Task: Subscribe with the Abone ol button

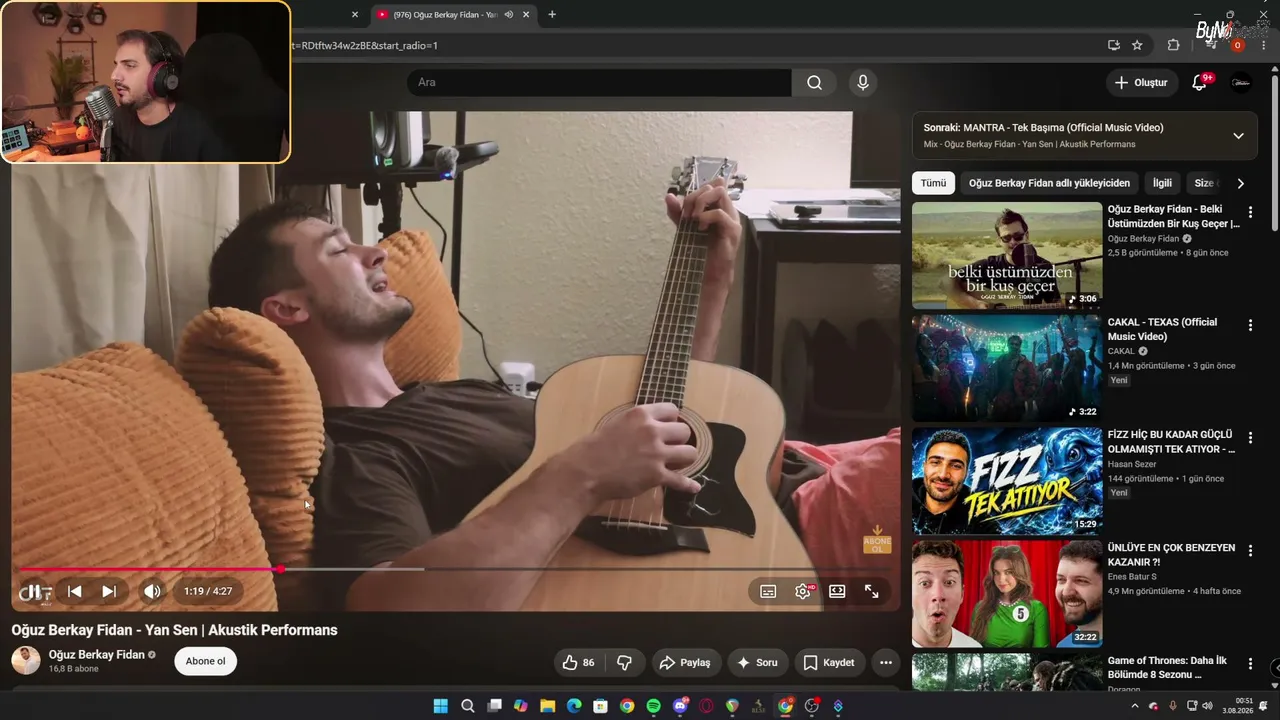Action: (x=205, y=661)
